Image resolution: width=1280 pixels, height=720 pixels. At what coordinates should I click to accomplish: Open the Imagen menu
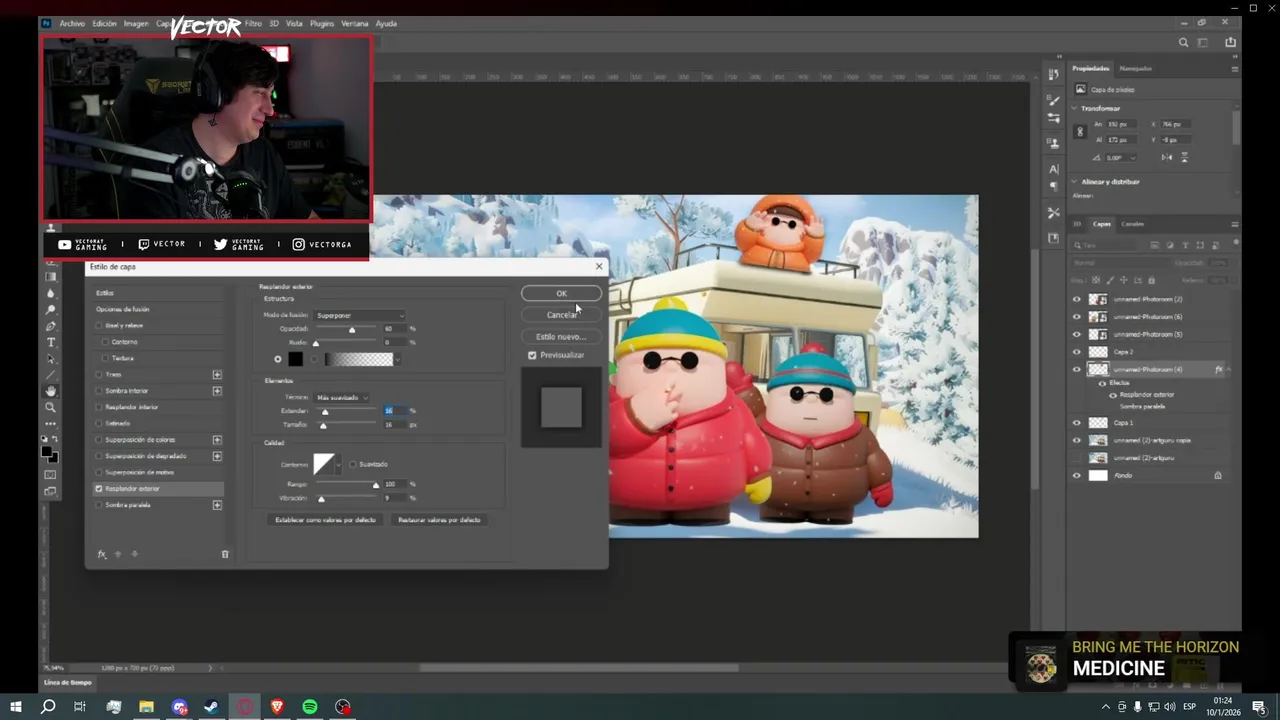[136, 23]
